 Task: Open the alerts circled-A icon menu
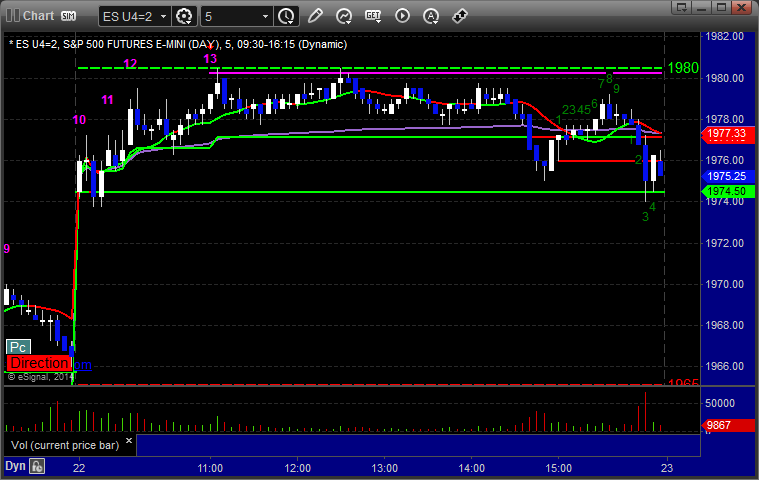431,16
